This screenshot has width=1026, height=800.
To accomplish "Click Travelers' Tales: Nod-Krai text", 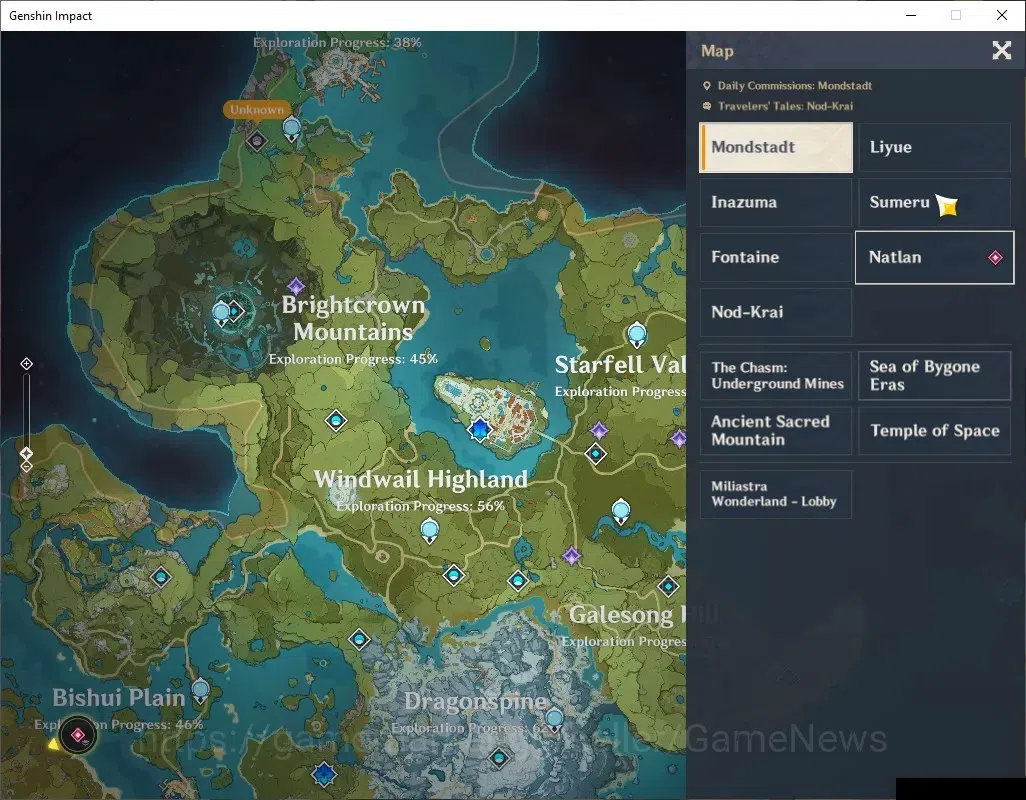I will tap(785, 106).
